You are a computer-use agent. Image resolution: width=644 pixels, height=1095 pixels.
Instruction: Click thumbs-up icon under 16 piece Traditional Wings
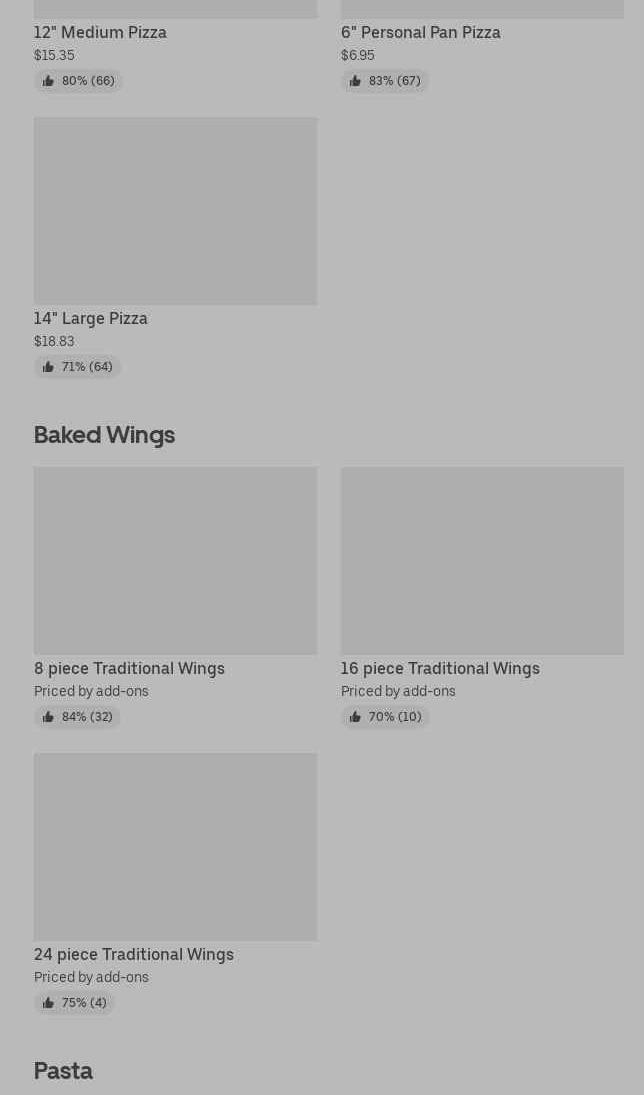pyautogui.click(x=355, y=717)
